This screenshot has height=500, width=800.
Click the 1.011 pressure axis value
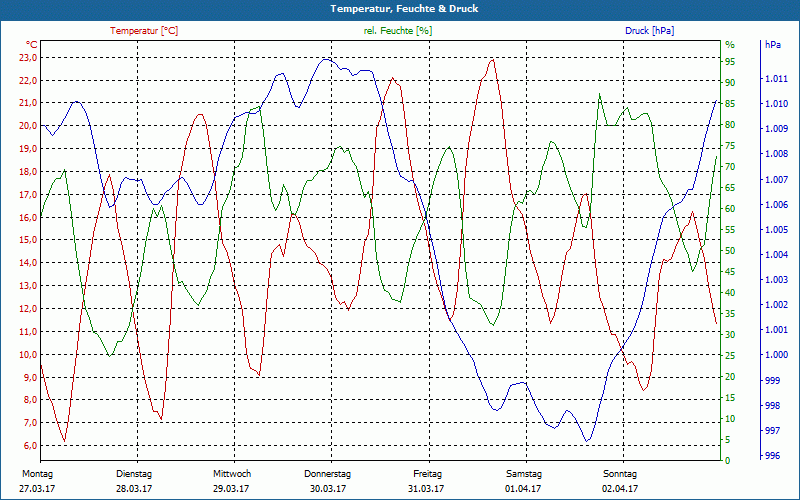click(x=776, y=79)
